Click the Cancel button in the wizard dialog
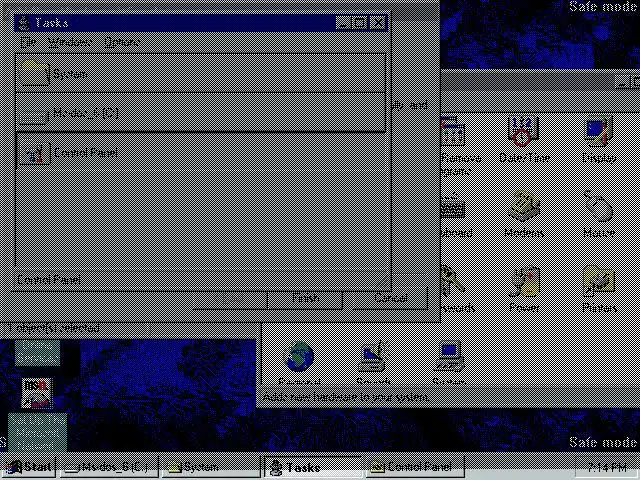Screen dimensions: 640x480 tap(390, 299)
